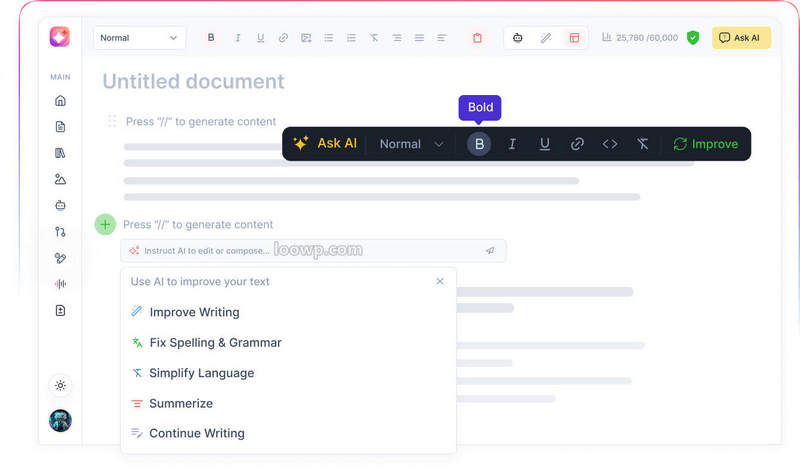Viewport: 800px width, 474px height.
Task: Open the Normal text style dropdown in the top toolbar
Action: [x=139, y=38]
